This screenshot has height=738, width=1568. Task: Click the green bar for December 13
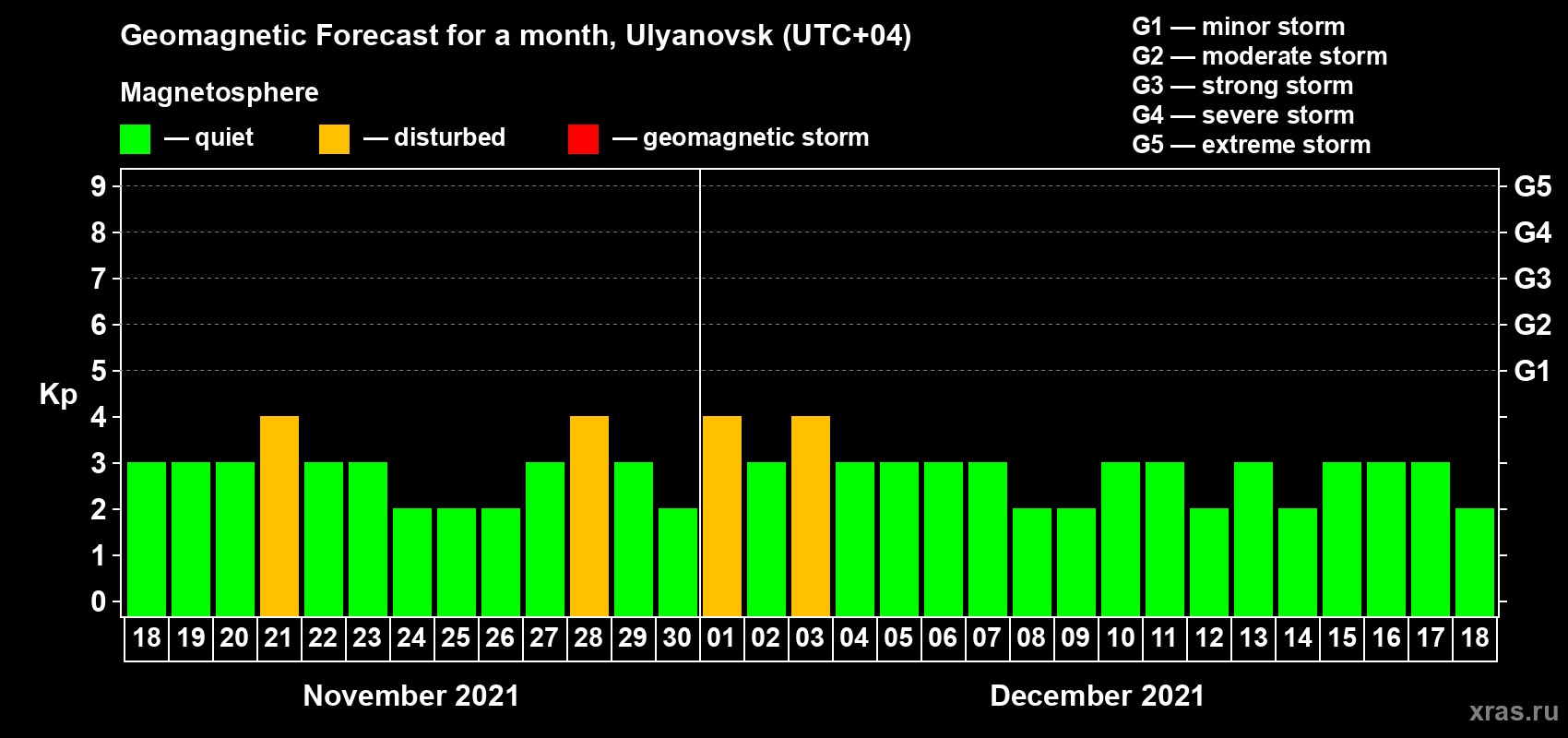pos(1253,539)
